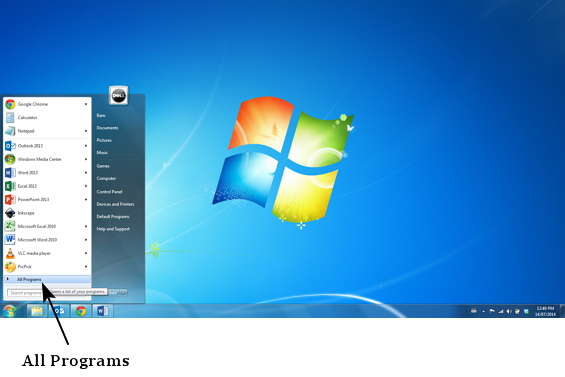The height and width of the screenshot is (377, 565).
Task: Click the Windows Start orb
Action: [10, 311]
